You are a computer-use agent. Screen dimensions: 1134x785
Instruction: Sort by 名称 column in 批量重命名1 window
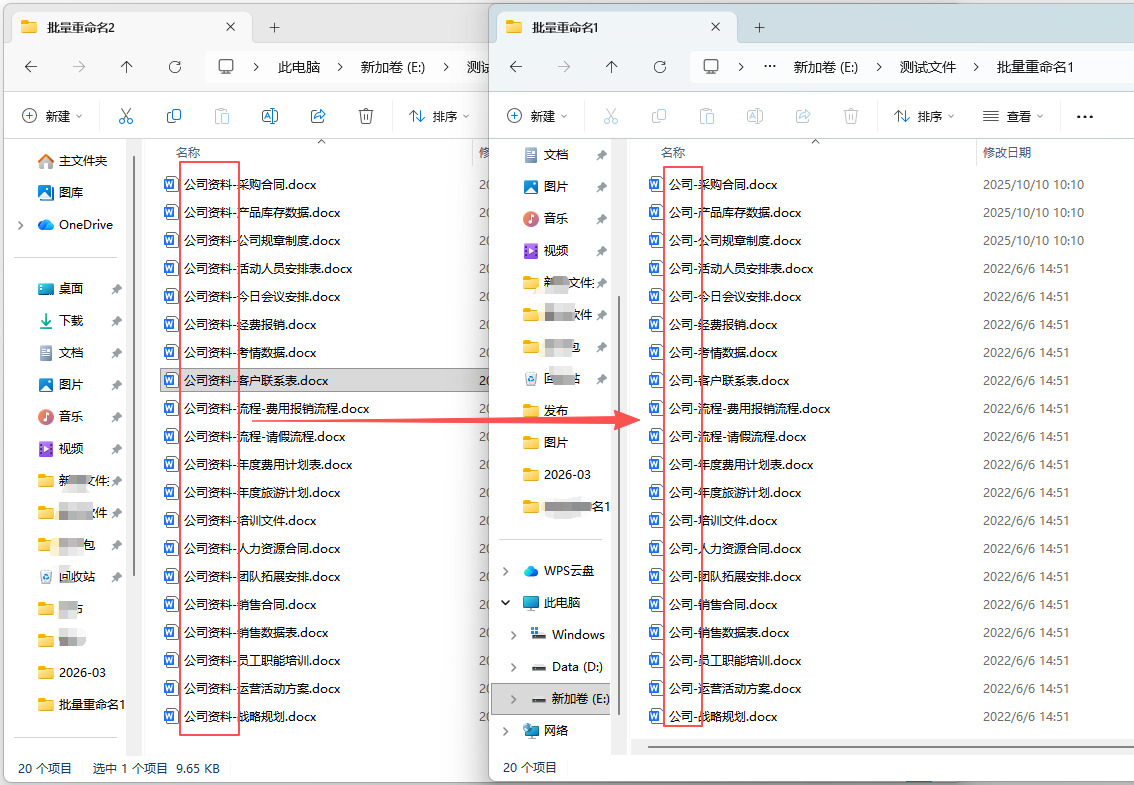[673, 153]
